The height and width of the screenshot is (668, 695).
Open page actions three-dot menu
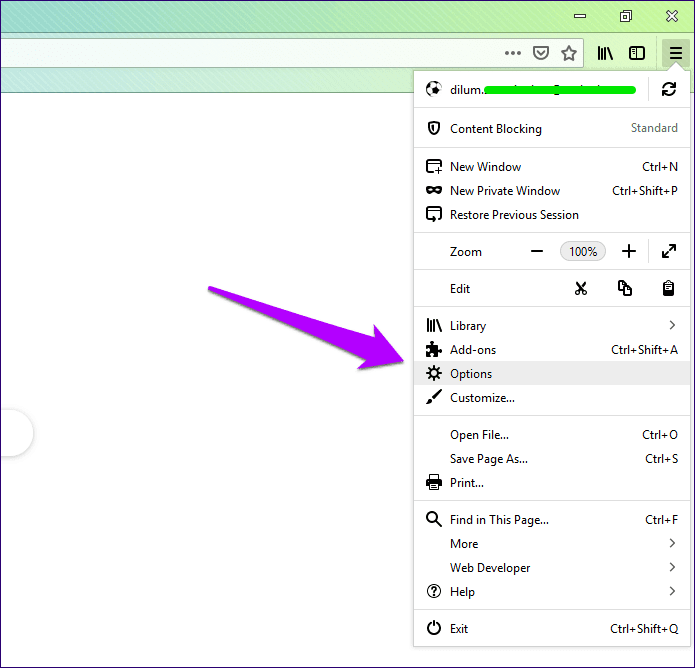point(513,53)
